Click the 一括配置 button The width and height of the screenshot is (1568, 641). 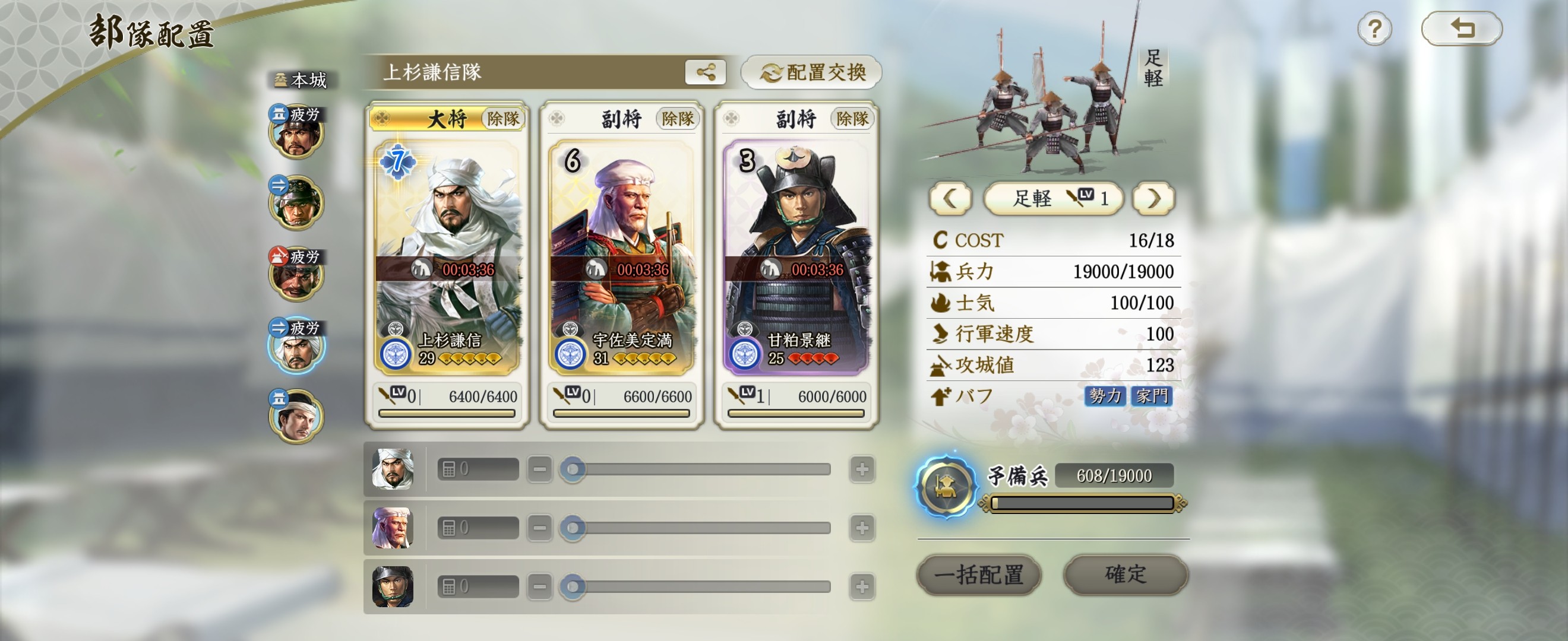[x=979, y=575]
